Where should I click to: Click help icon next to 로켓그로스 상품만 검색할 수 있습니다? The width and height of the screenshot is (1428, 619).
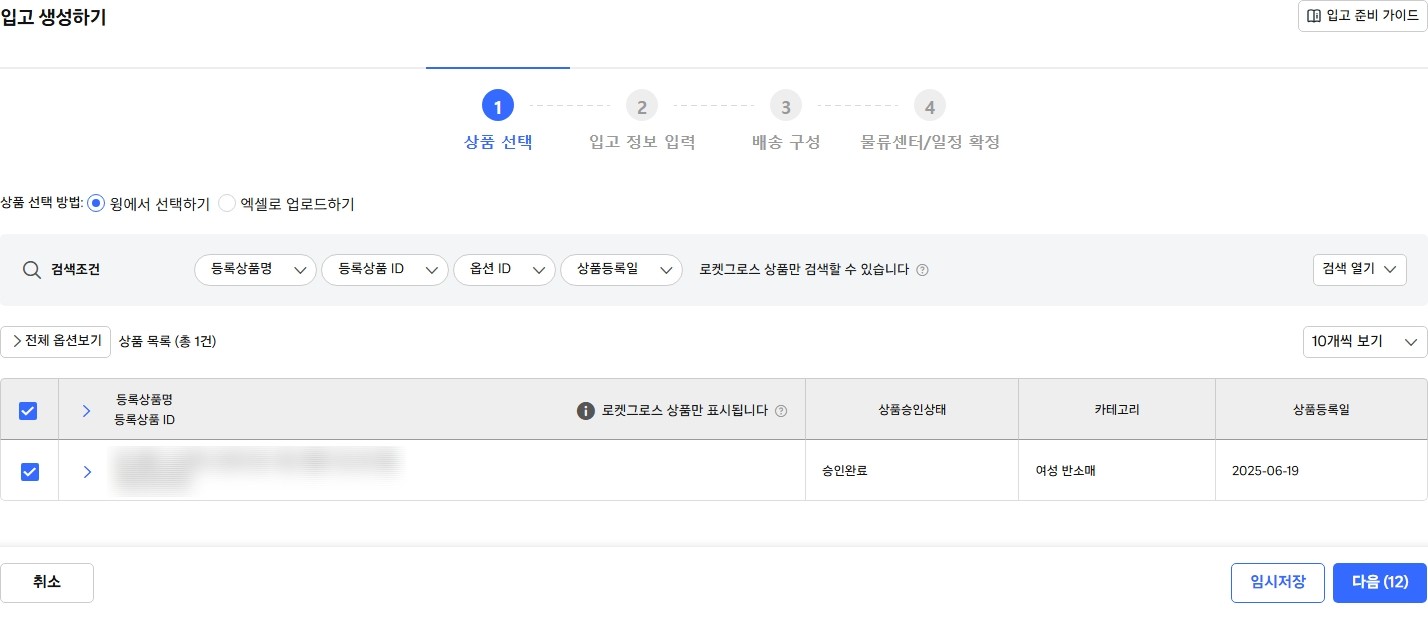tap(922, 270)
